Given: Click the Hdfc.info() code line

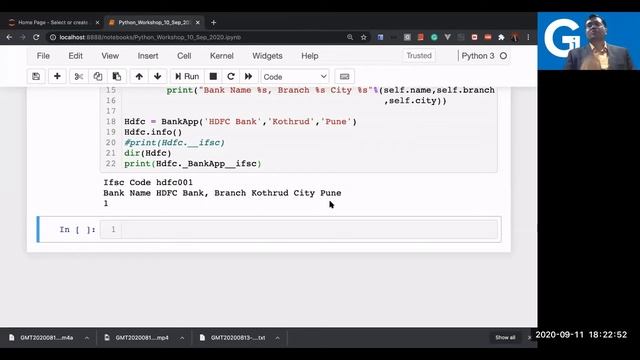Looking at the screenshot, I should (x=153, y=132).
